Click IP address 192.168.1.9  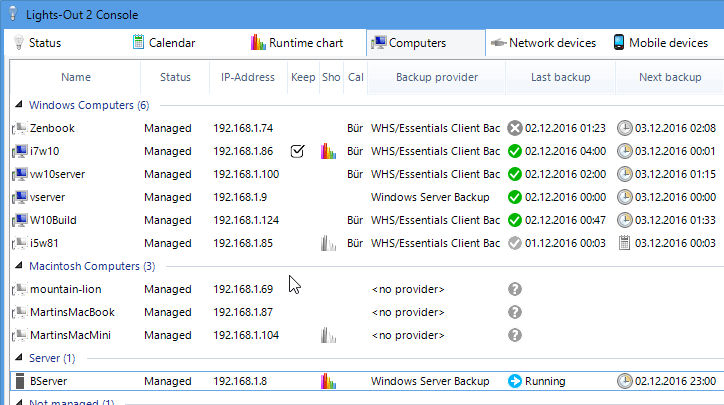240,197
